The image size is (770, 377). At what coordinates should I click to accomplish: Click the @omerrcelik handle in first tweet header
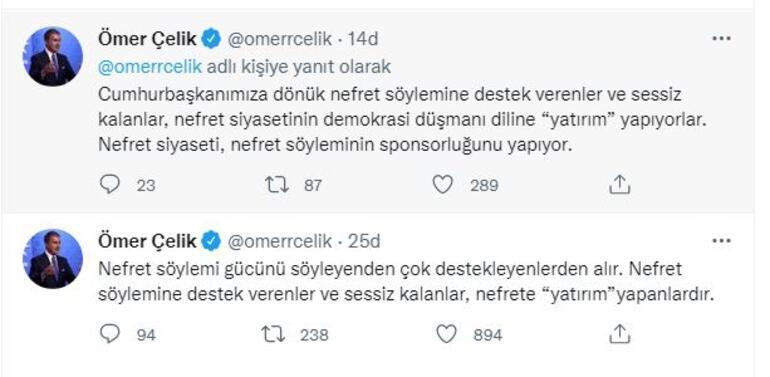click(279, 39)
